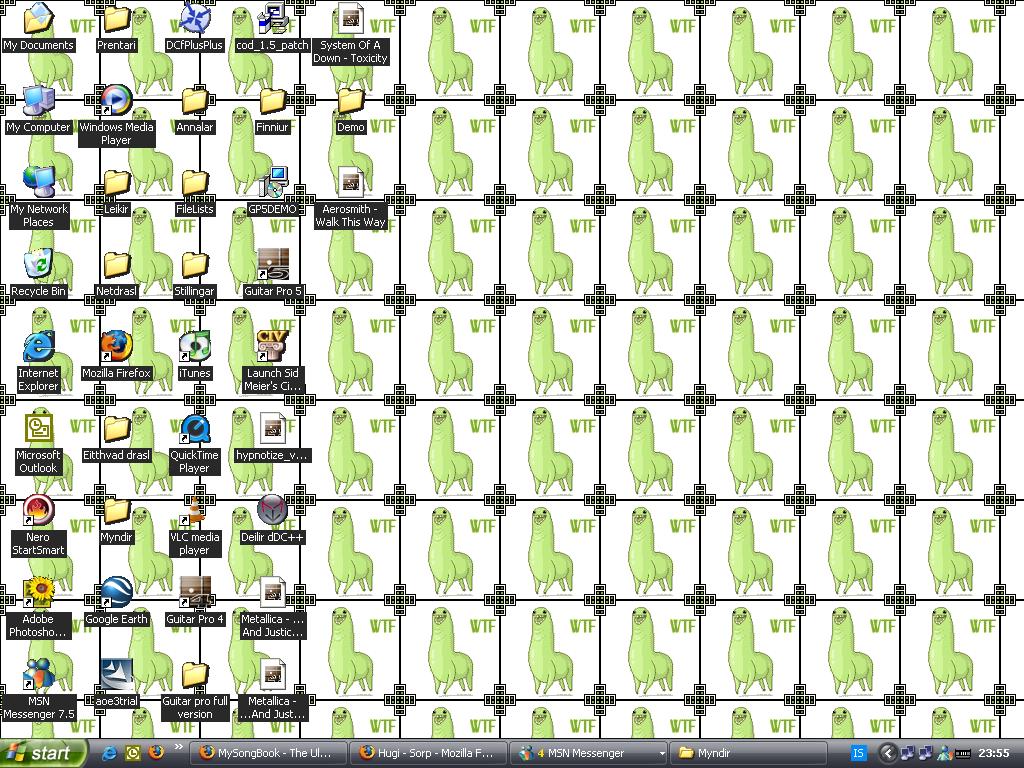Select the Google Earth shortcut
1024x768 pixels.
[x=116, y=600]
